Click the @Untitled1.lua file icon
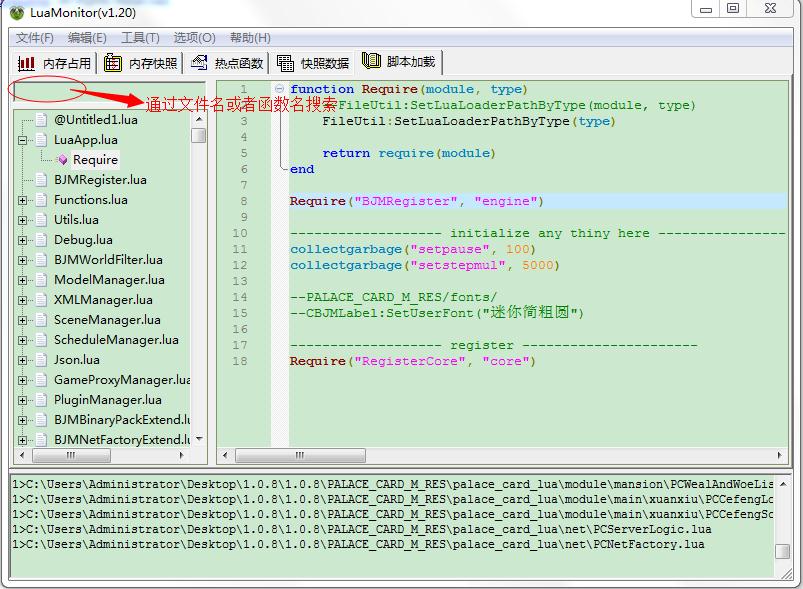The height and width of the screenshot is (589, 803). click(x=41, y=119)
